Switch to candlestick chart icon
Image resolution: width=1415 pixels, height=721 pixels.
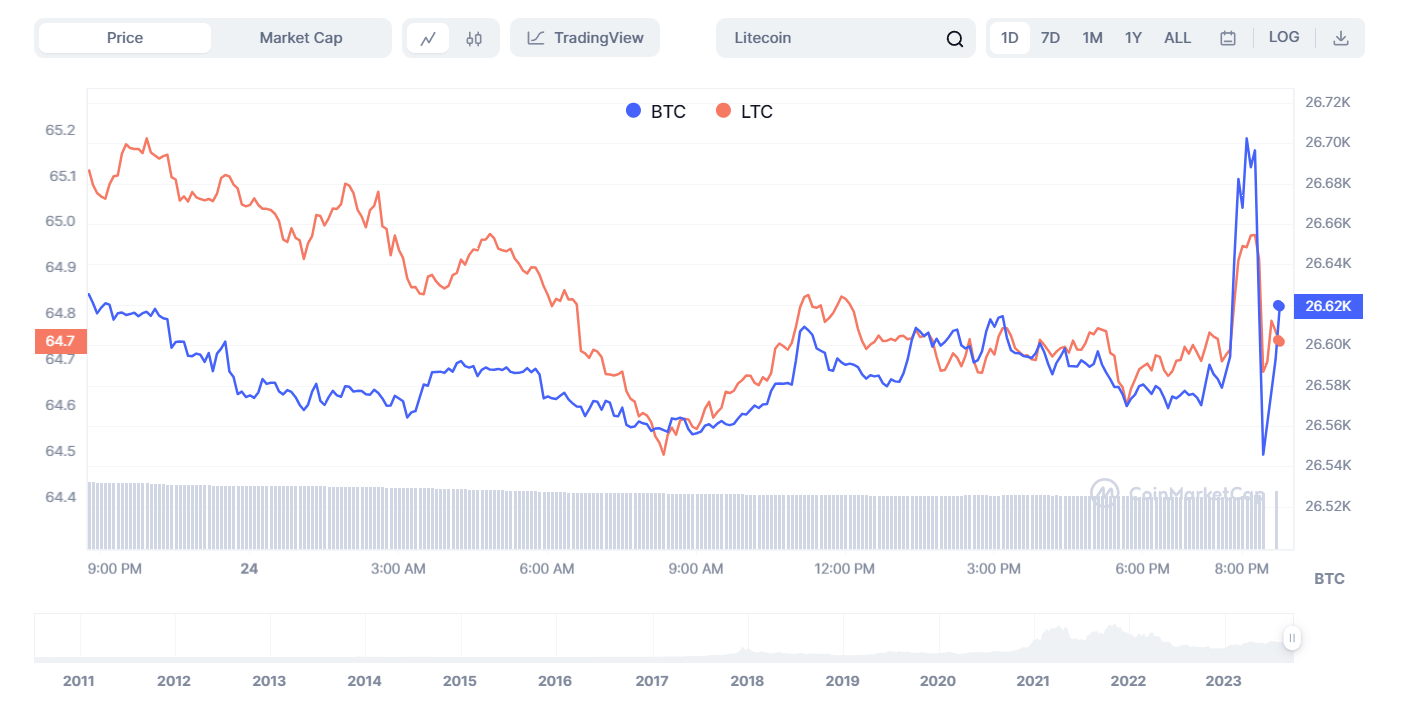point(474,39)
